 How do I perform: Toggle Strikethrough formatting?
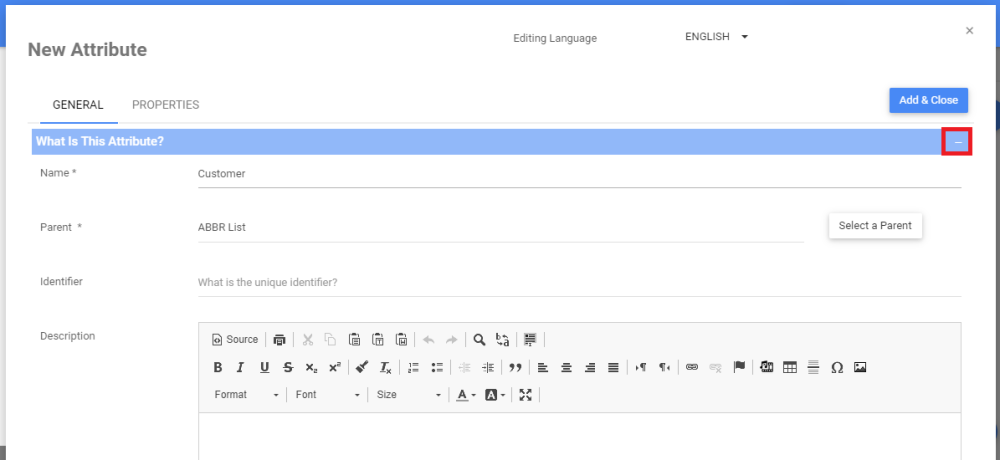pos(288,367)
